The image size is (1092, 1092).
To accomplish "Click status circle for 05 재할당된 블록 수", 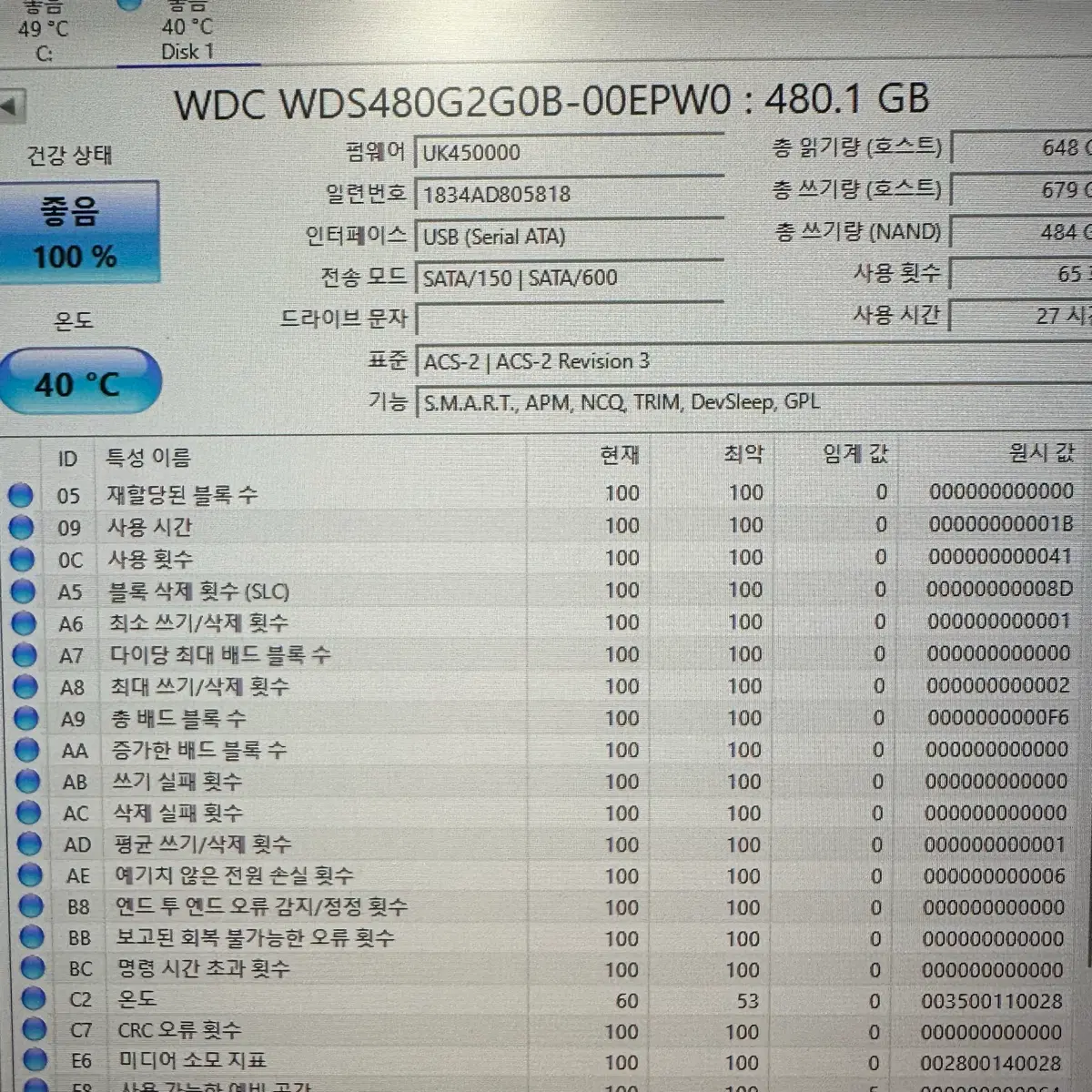I will click(20, 495).
